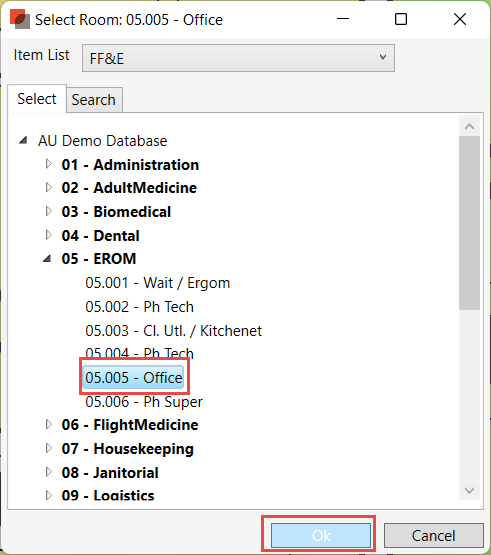The width and height of the screenshot is (491, 555).
Task: Expand the 04 - Dental node
Action: point(49,235)
